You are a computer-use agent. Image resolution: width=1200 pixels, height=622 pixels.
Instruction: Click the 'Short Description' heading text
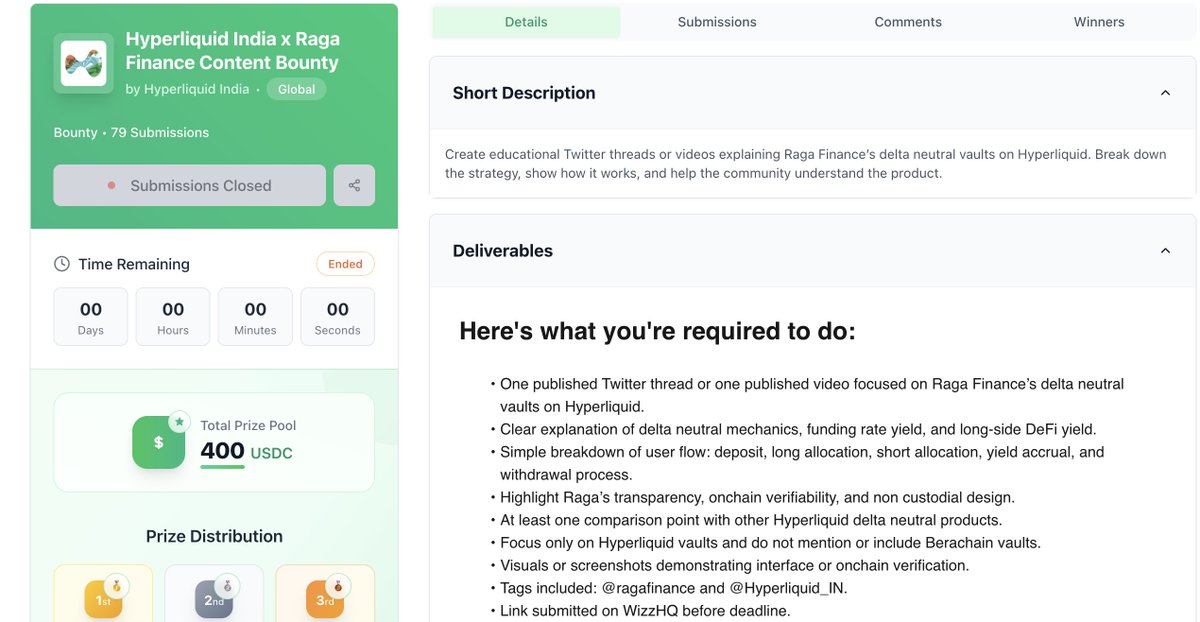[x=524, y=93]
